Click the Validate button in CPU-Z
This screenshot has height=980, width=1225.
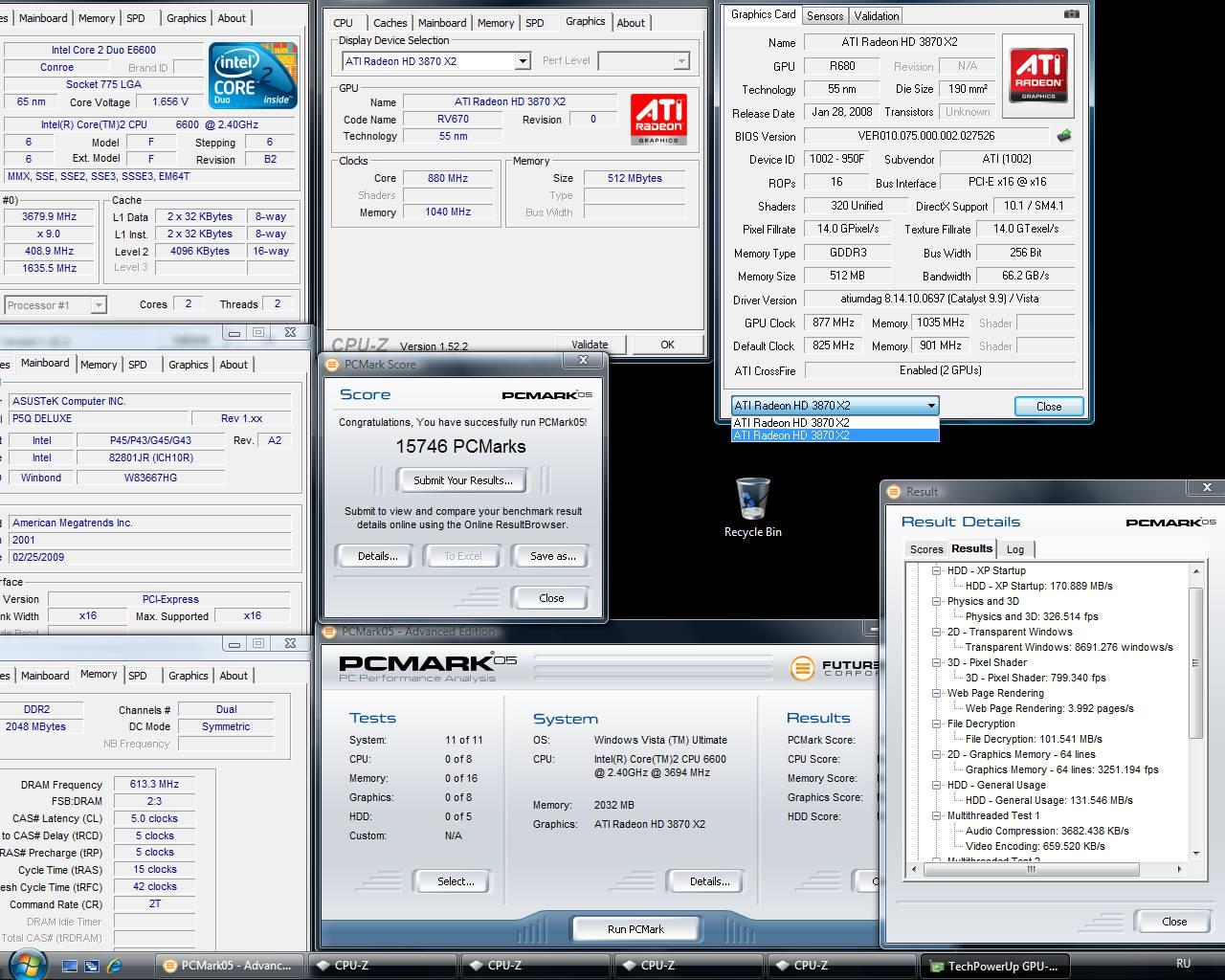pos(590,345)
